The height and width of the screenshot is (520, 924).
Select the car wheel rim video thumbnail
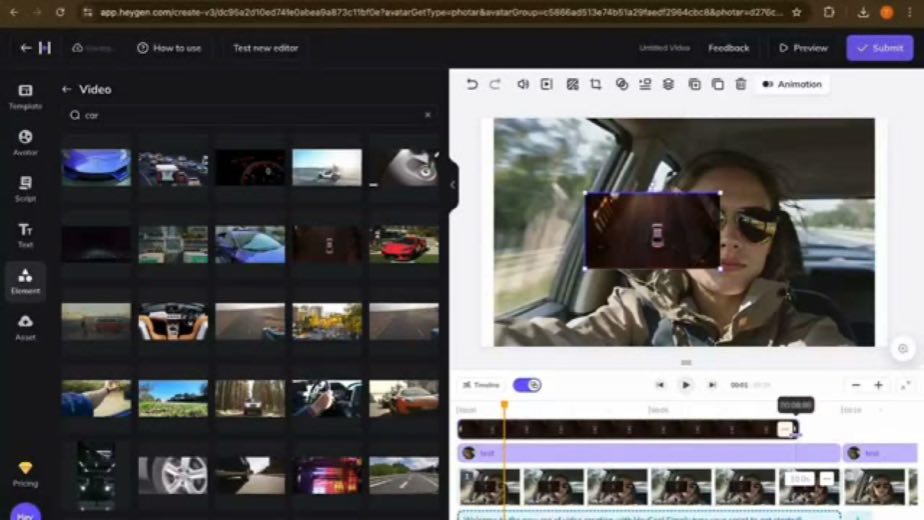coord(173,475)
